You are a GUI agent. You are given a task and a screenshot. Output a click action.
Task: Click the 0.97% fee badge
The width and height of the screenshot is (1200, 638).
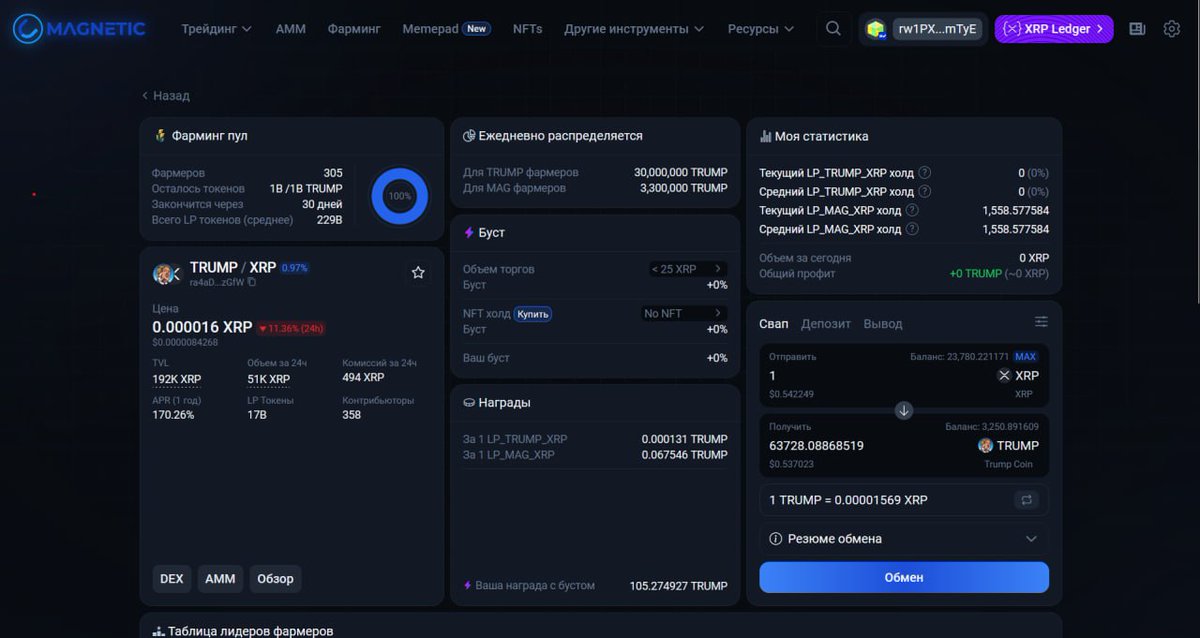click(x=294, y=268)
